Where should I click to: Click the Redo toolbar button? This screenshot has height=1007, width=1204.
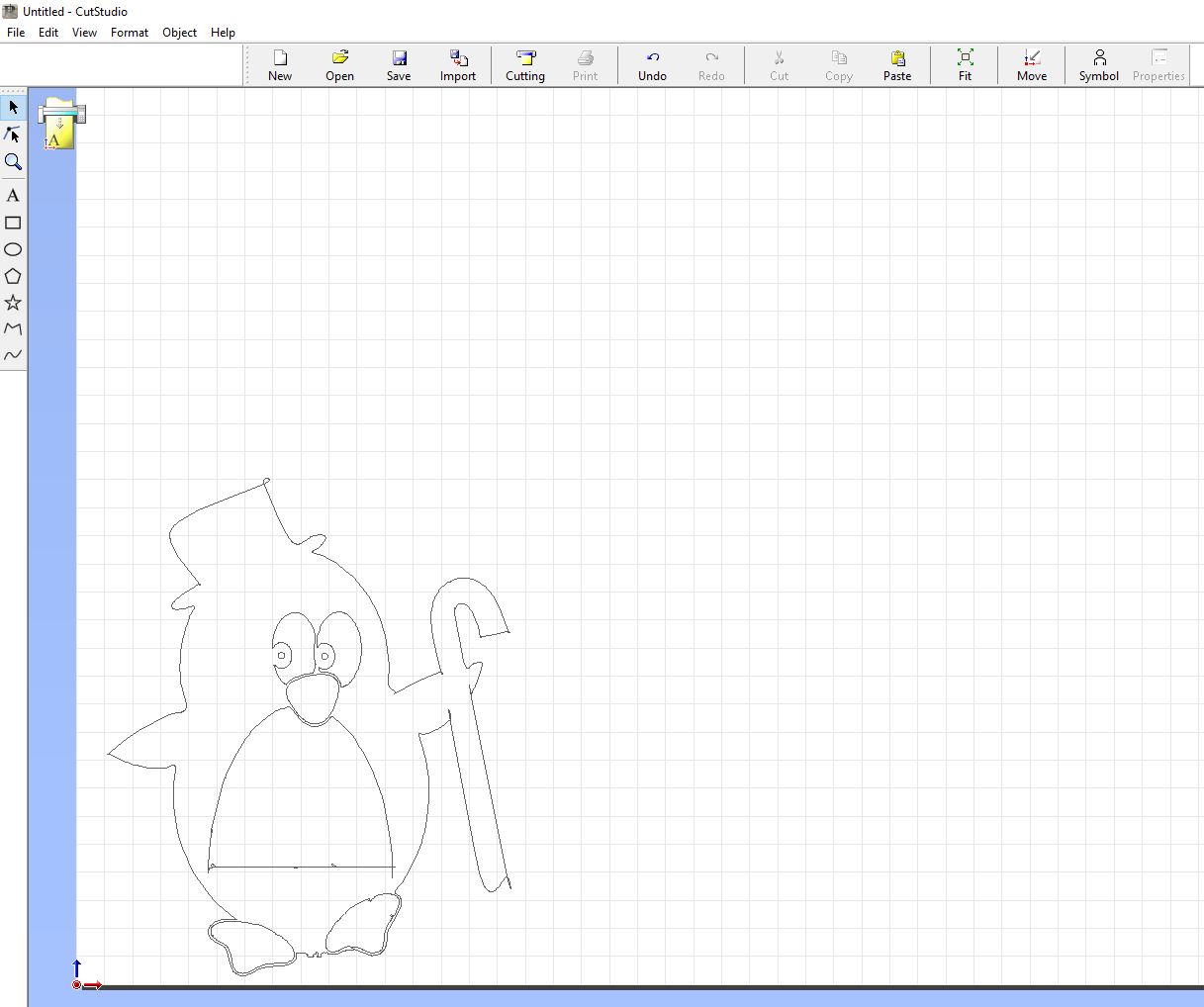point(711,65)
